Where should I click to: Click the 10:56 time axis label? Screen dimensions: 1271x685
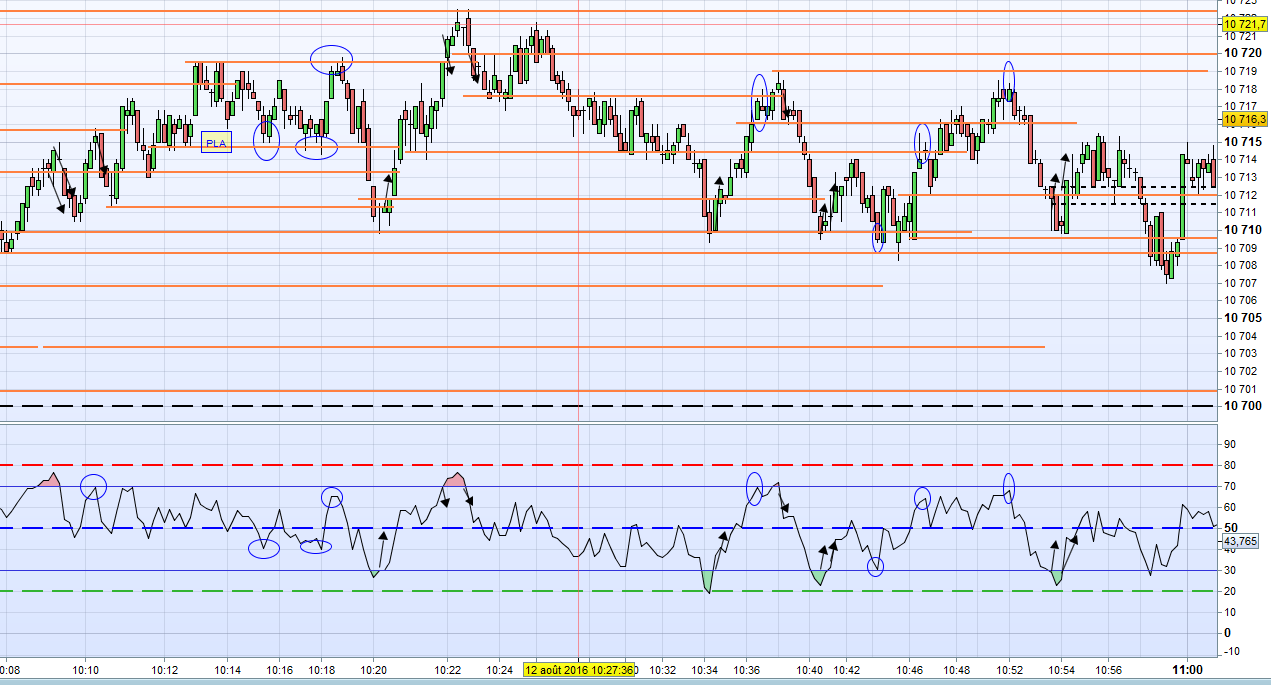point(1108,670)
